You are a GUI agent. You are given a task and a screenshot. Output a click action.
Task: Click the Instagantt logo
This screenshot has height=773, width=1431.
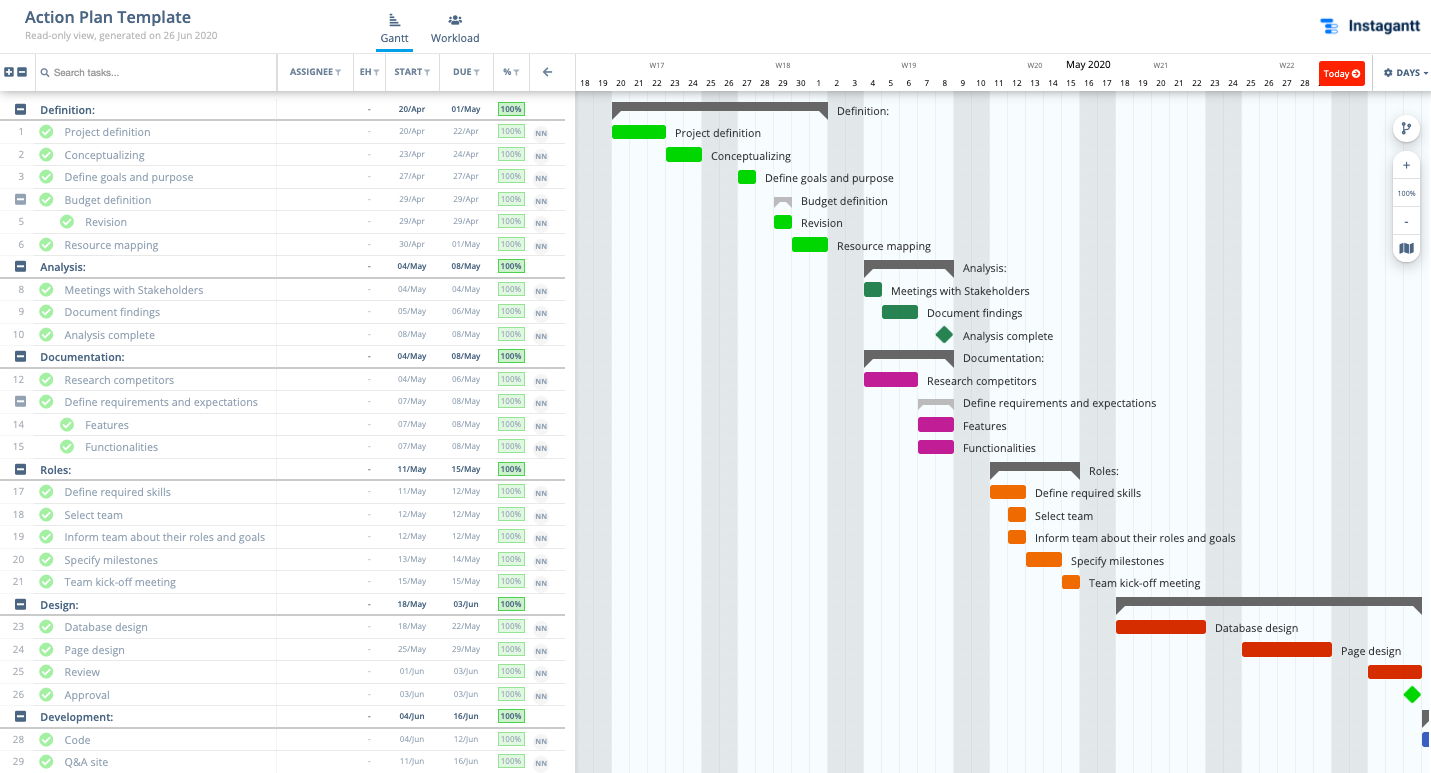tap(1370, 26)
